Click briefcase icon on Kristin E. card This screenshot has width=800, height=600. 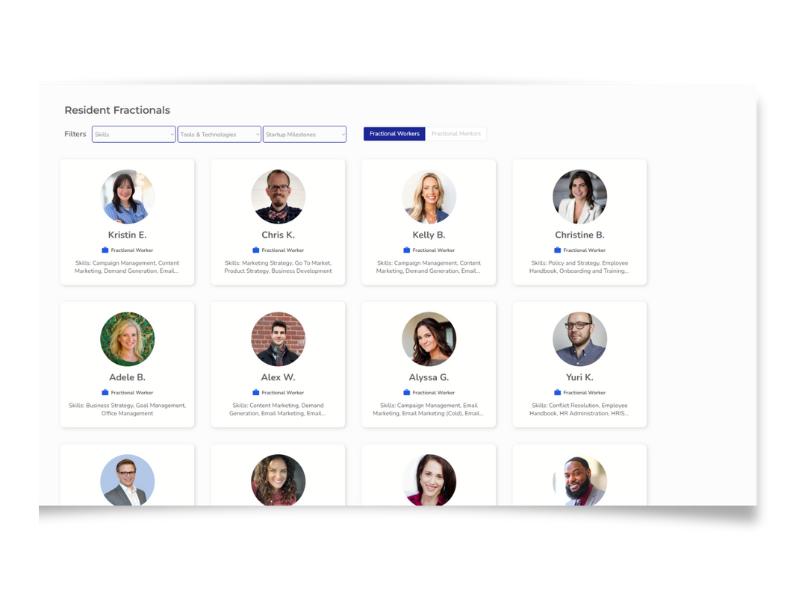click(x=105, y=250)
